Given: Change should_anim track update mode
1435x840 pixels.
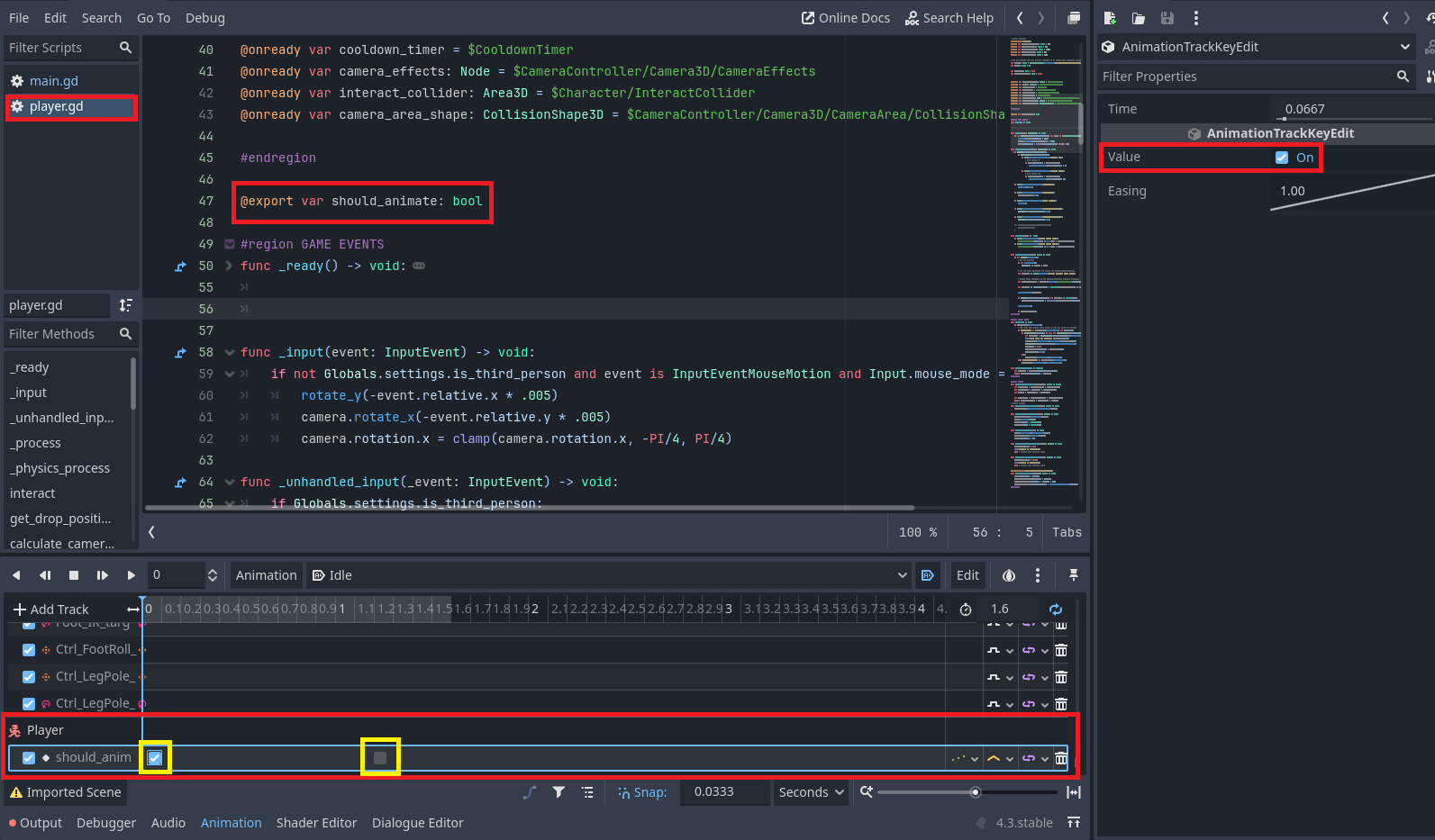Looking at the screenshot, I should 965,758.
